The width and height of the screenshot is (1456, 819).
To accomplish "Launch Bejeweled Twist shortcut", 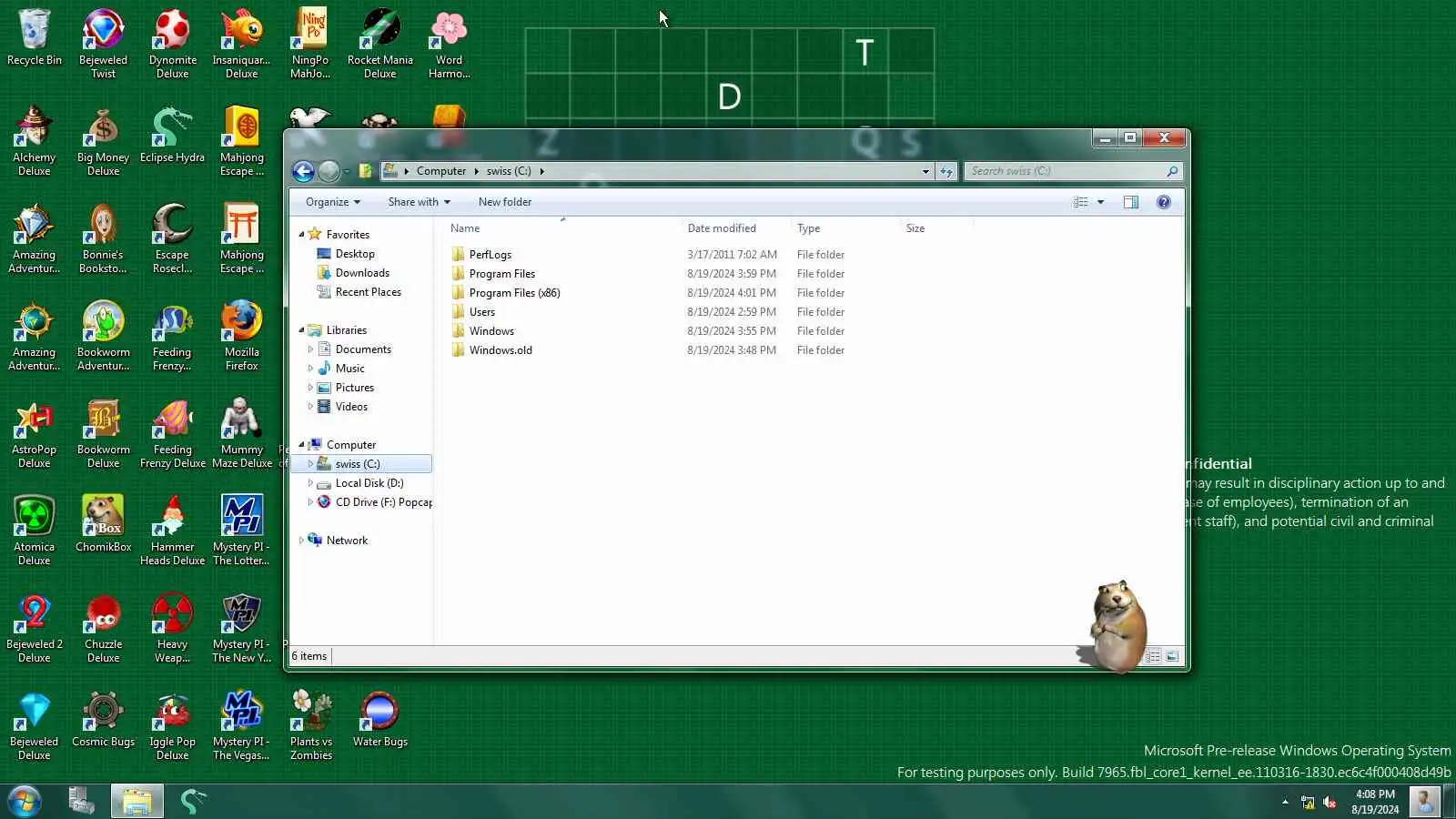I will tap(104, 43).
